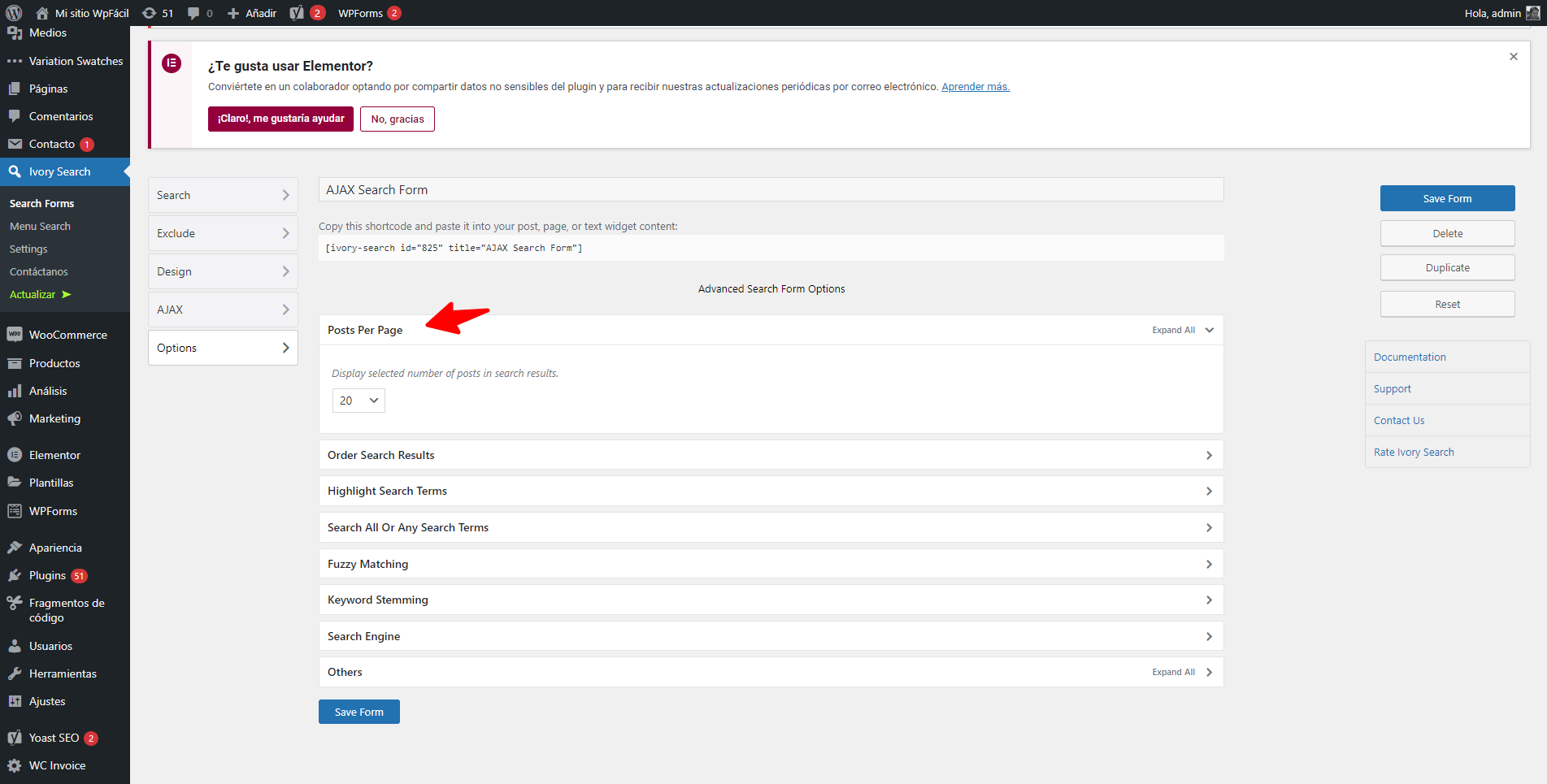The height and width of the screenshot is (784, 1547).
Task: Expand the Others section
Action: tap(771, 672)
